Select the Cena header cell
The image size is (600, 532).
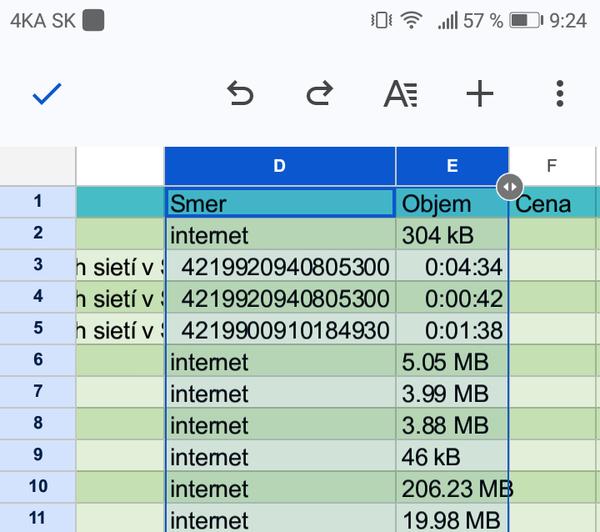point(554,204)
